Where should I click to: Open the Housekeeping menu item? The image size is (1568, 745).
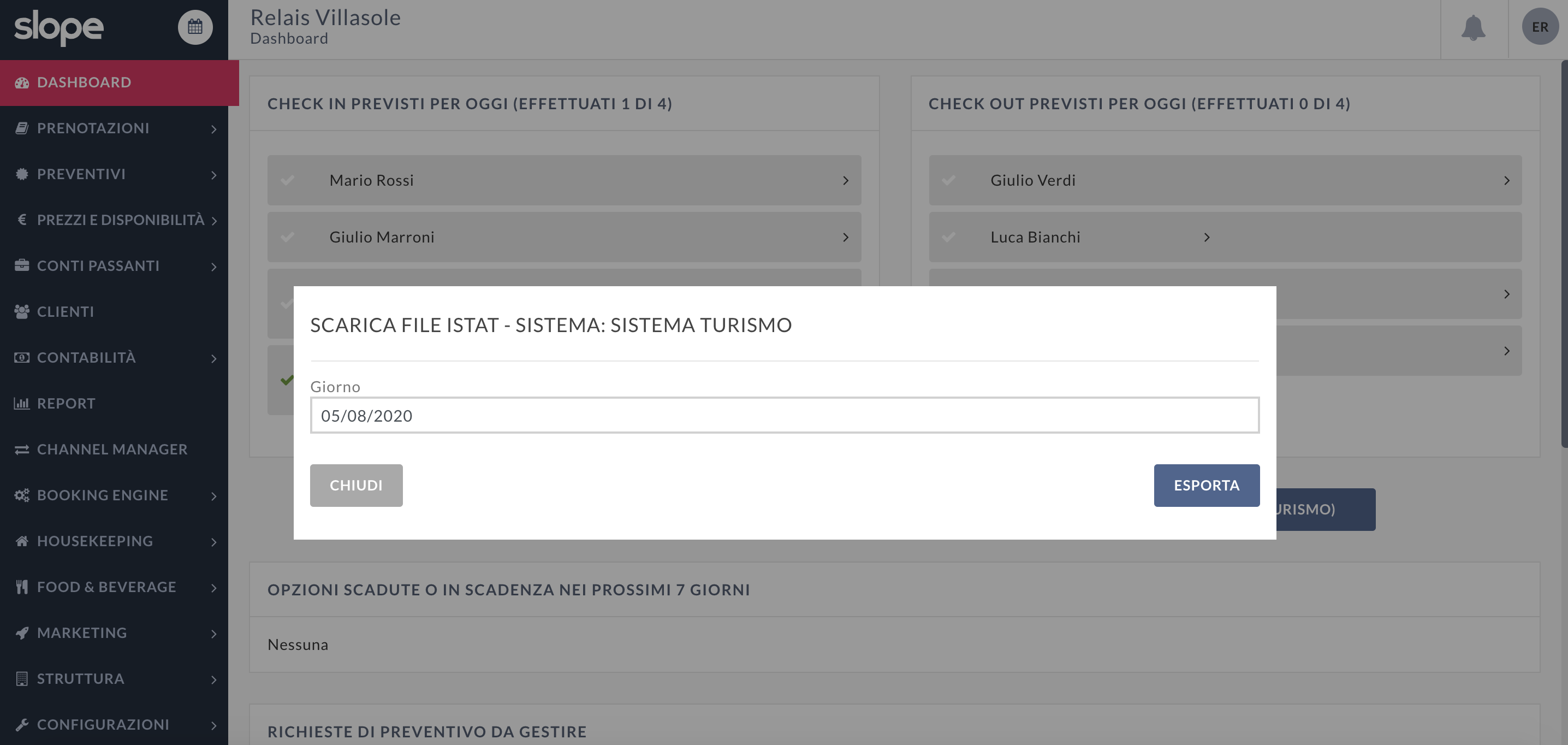pos(95,541)
